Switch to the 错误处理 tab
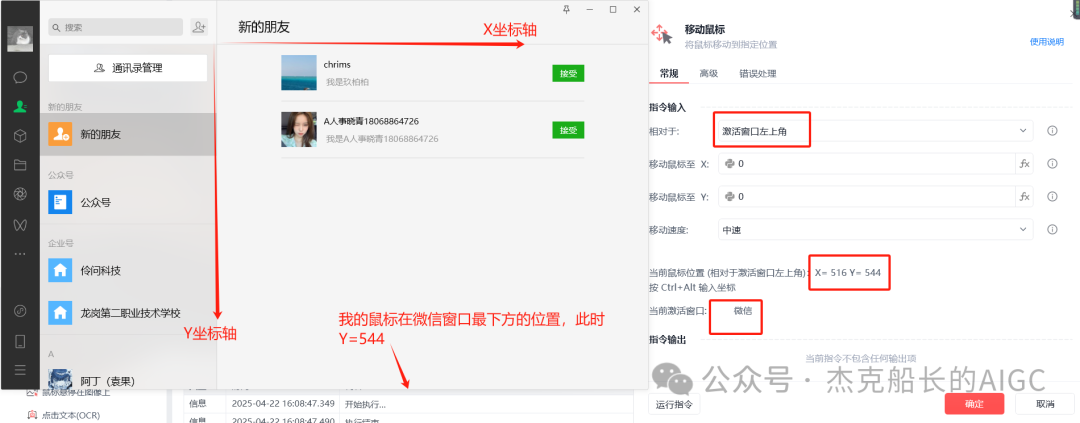The height and width of the screenshot is (423, 1080). coord(758,74)
